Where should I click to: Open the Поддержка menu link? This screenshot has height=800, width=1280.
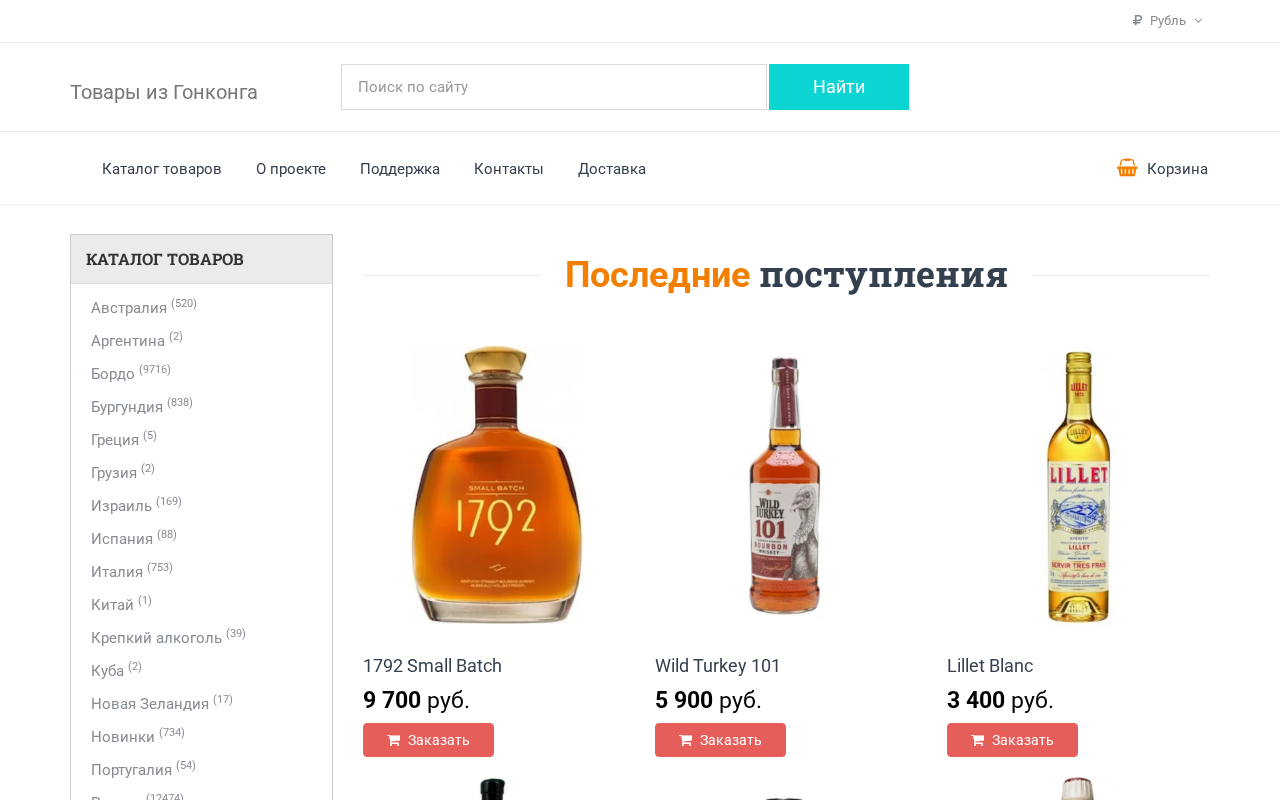tap(400, 169)
